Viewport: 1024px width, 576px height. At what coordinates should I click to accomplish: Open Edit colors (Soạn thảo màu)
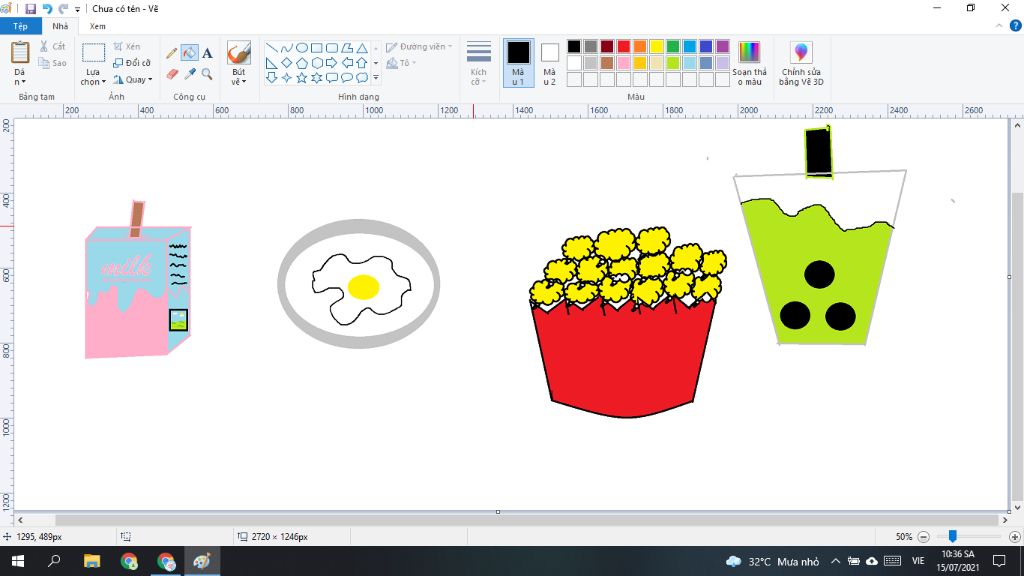[x=749, y=64]
